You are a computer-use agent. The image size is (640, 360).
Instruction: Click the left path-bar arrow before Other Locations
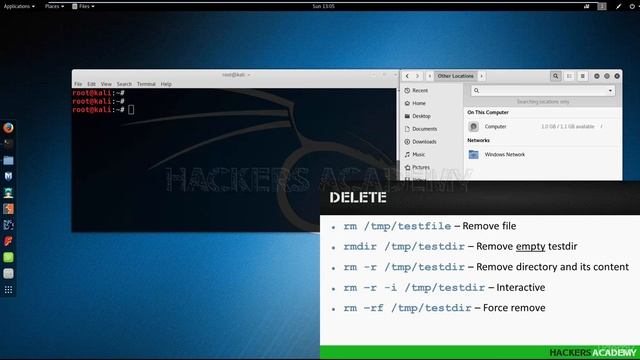(429, 76)
